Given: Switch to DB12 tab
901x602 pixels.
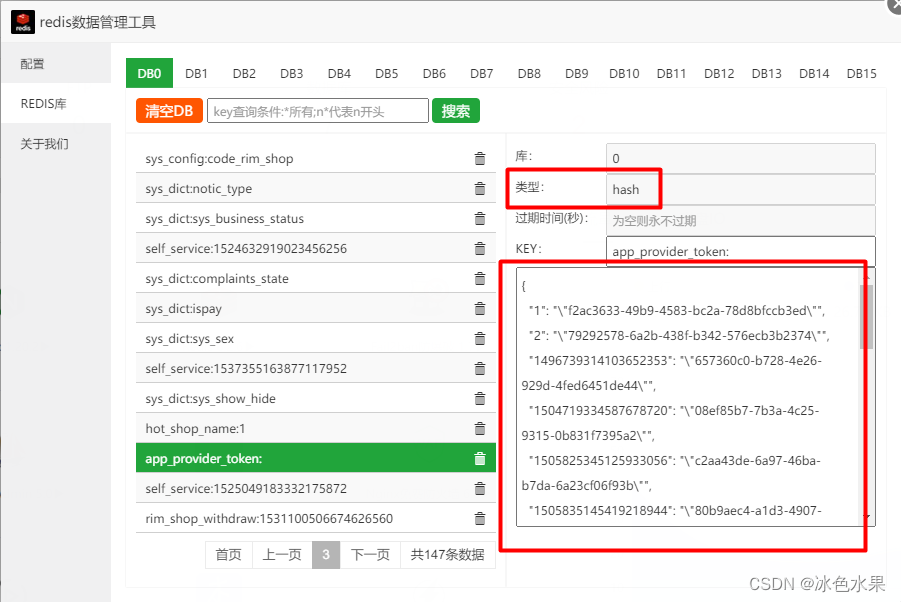Looking at the screenshot, I should pos(719,74).
